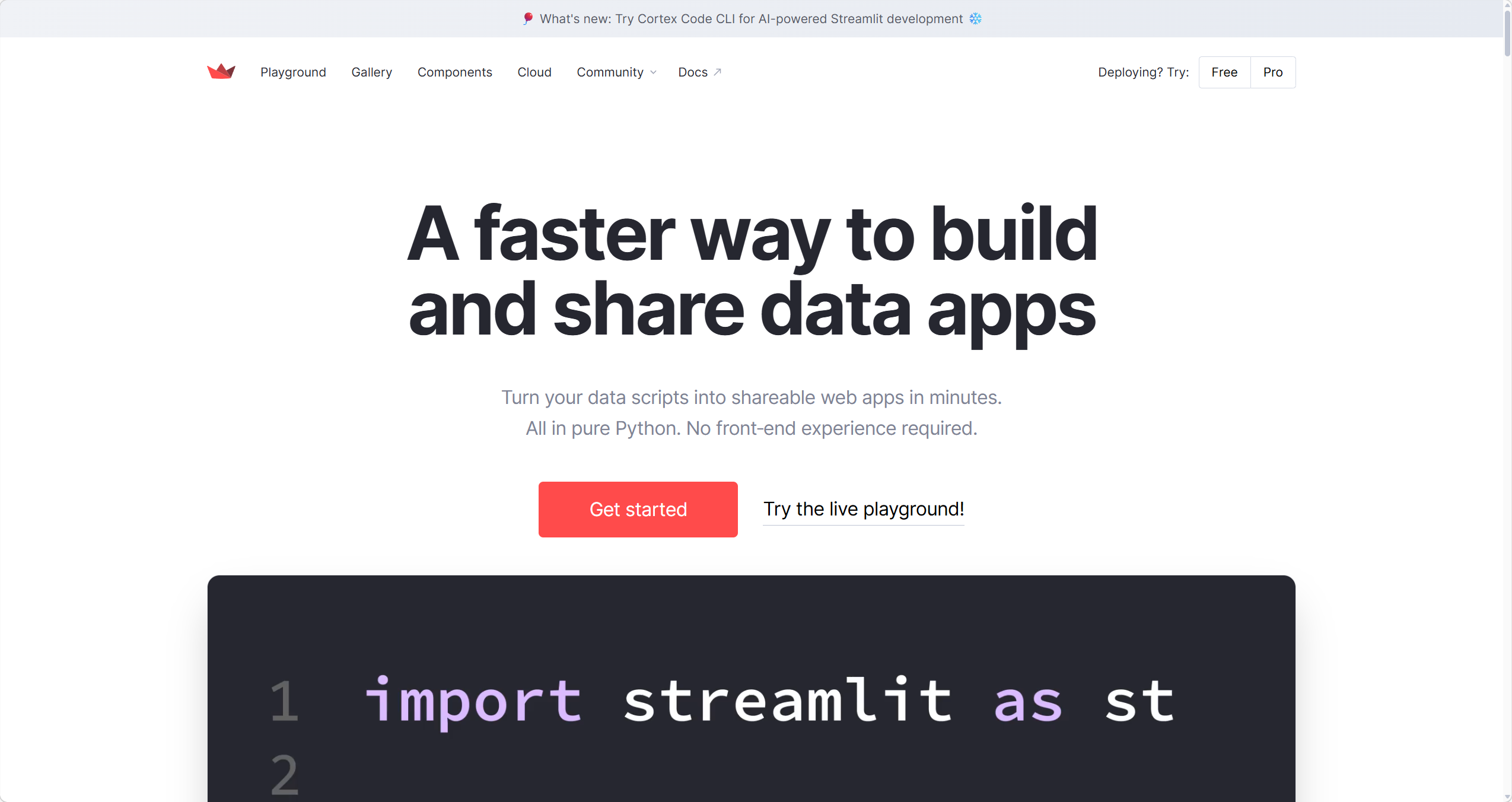1512x802 pixels.
Task: Follow the Try the live playground link
Action: point(863,509)
